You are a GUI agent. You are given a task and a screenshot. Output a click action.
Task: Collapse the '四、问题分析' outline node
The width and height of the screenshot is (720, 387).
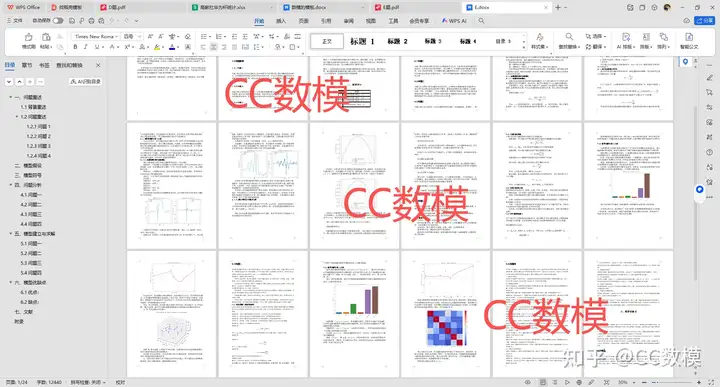click(x=11, y=185)
